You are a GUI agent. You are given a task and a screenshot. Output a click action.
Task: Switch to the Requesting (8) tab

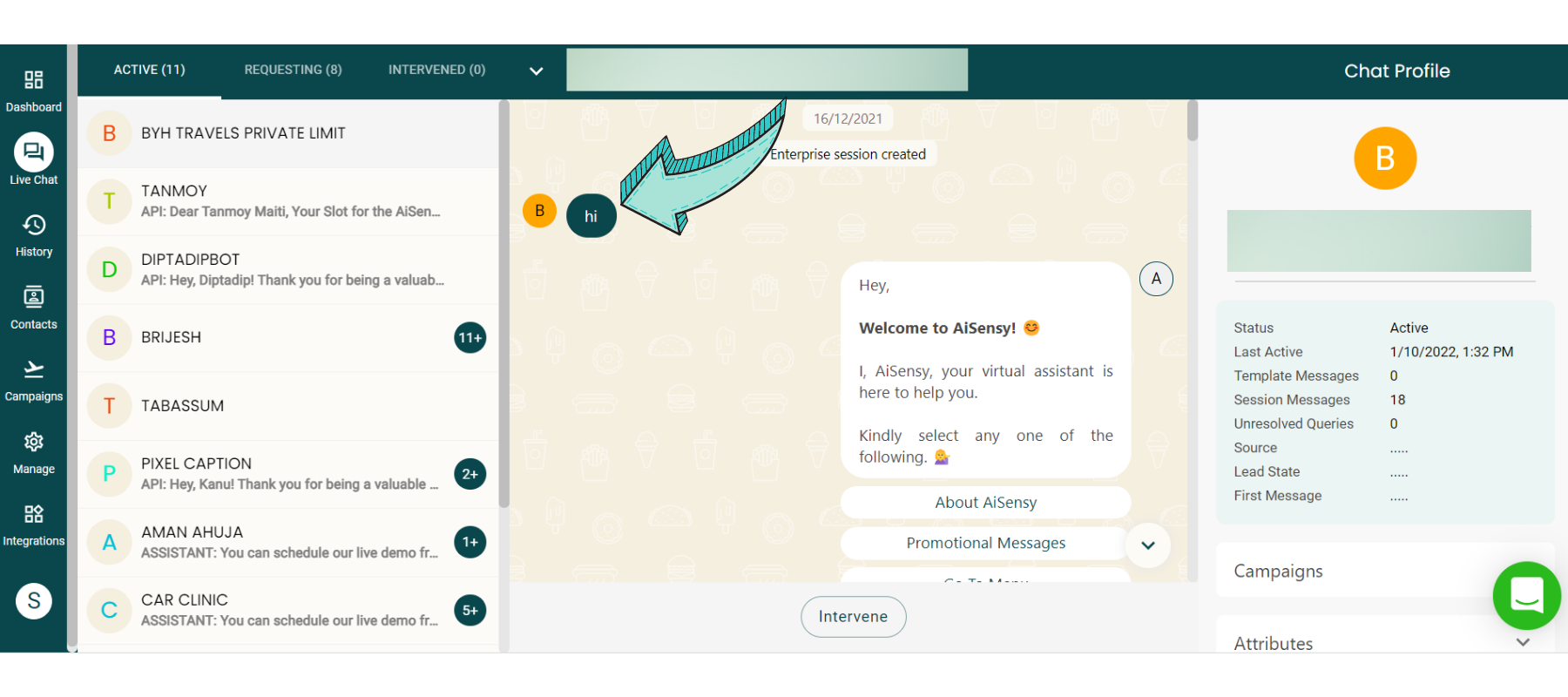pyautogui.click(x=293, y=70)
